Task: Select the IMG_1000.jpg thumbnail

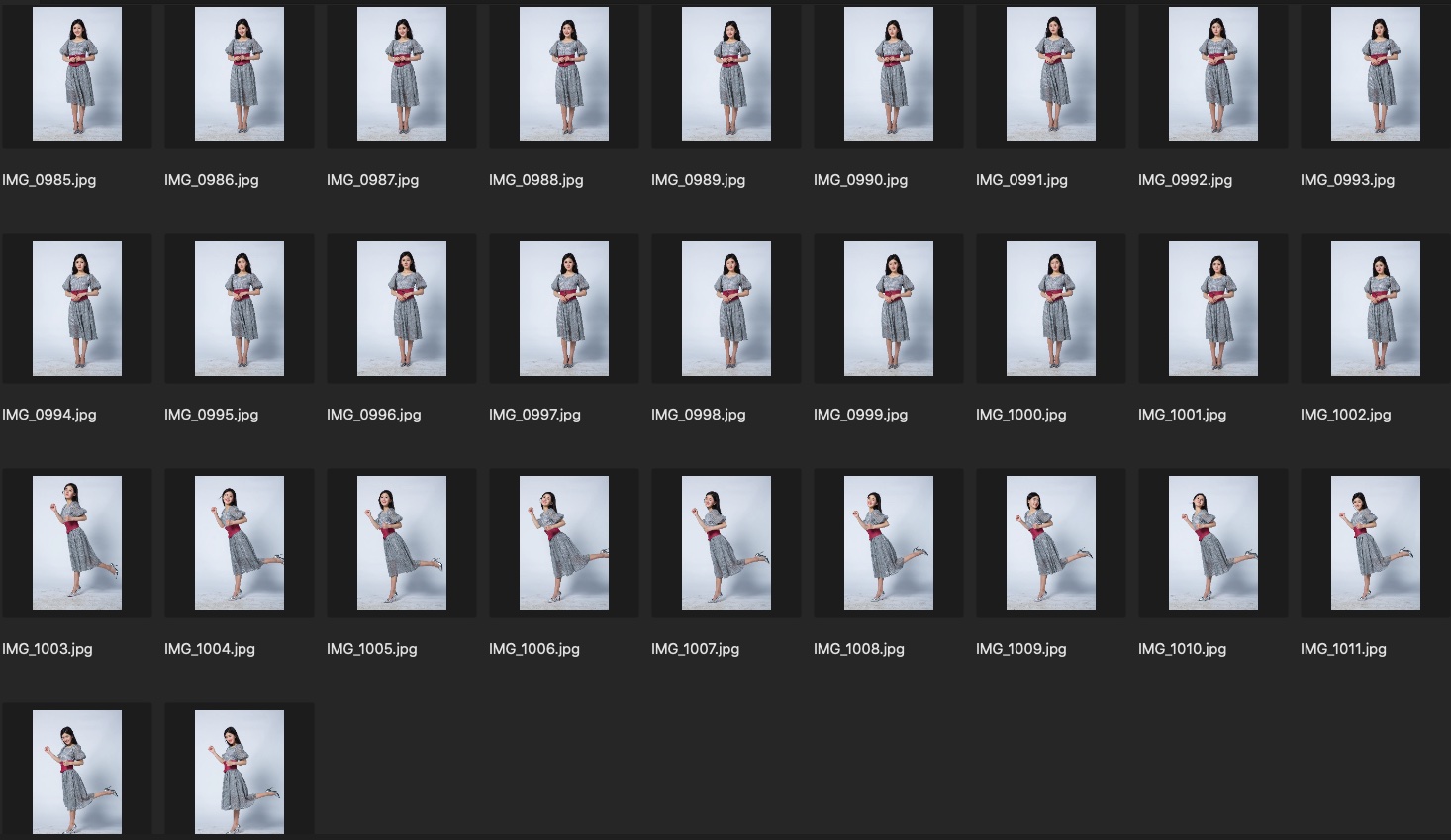Action: [x=1051, y=309]
